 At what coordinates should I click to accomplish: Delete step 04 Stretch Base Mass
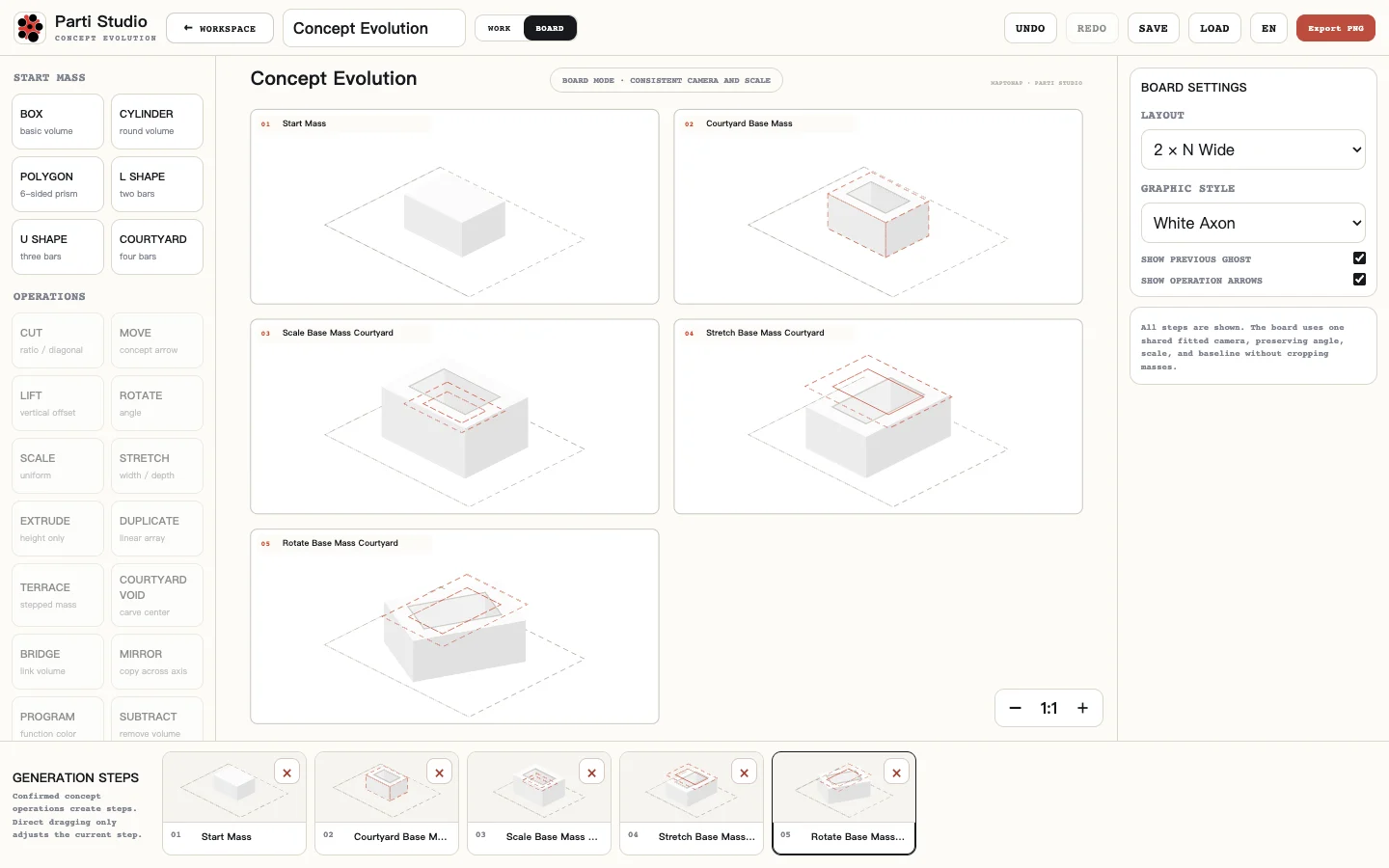point(744,773)
